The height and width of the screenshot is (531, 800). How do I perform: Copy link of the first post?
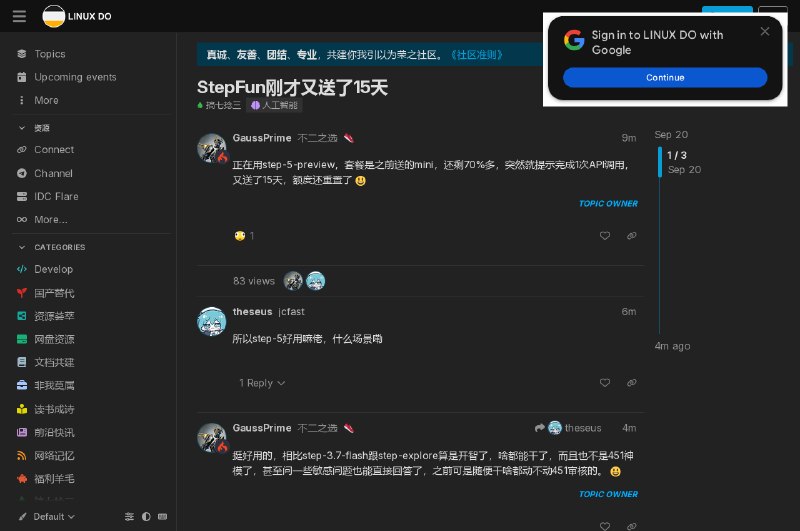click(632, 236)
